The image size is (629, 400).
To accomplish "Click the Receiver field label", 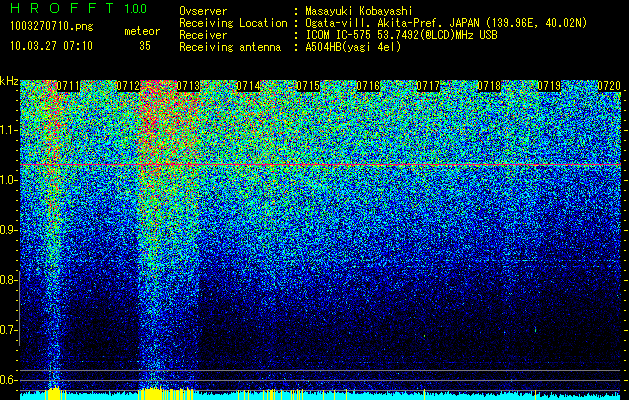I will [203, 35].
